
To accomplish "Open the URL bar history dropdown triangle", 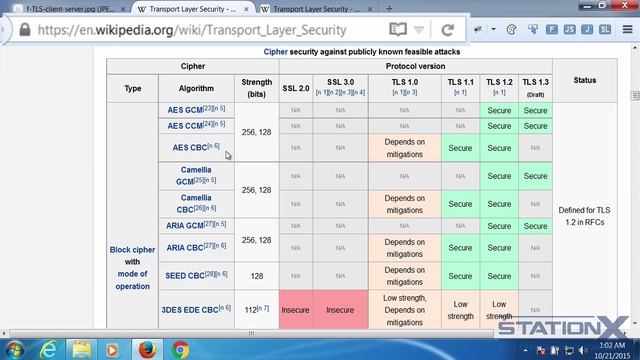I will pos(419,30).
